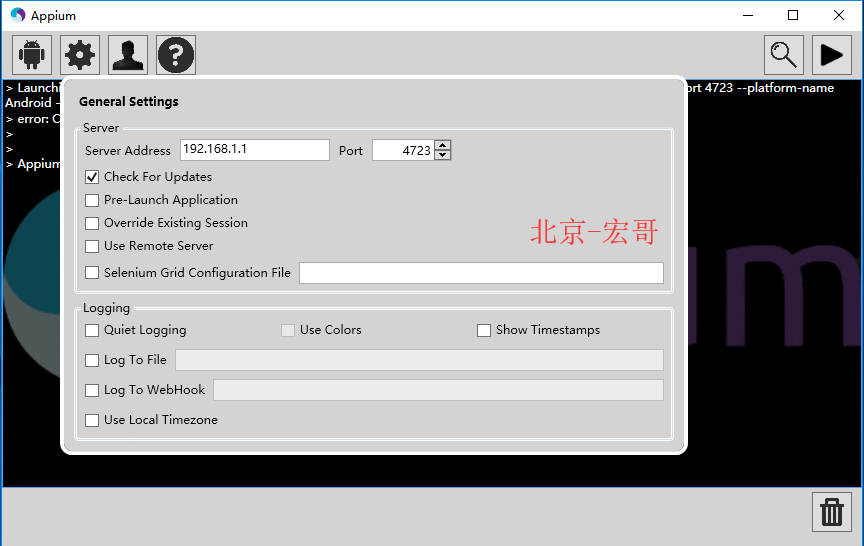This screenshot has width=864, height=546.
Task: Maximize the Appium window
Action: coord(793,15)
